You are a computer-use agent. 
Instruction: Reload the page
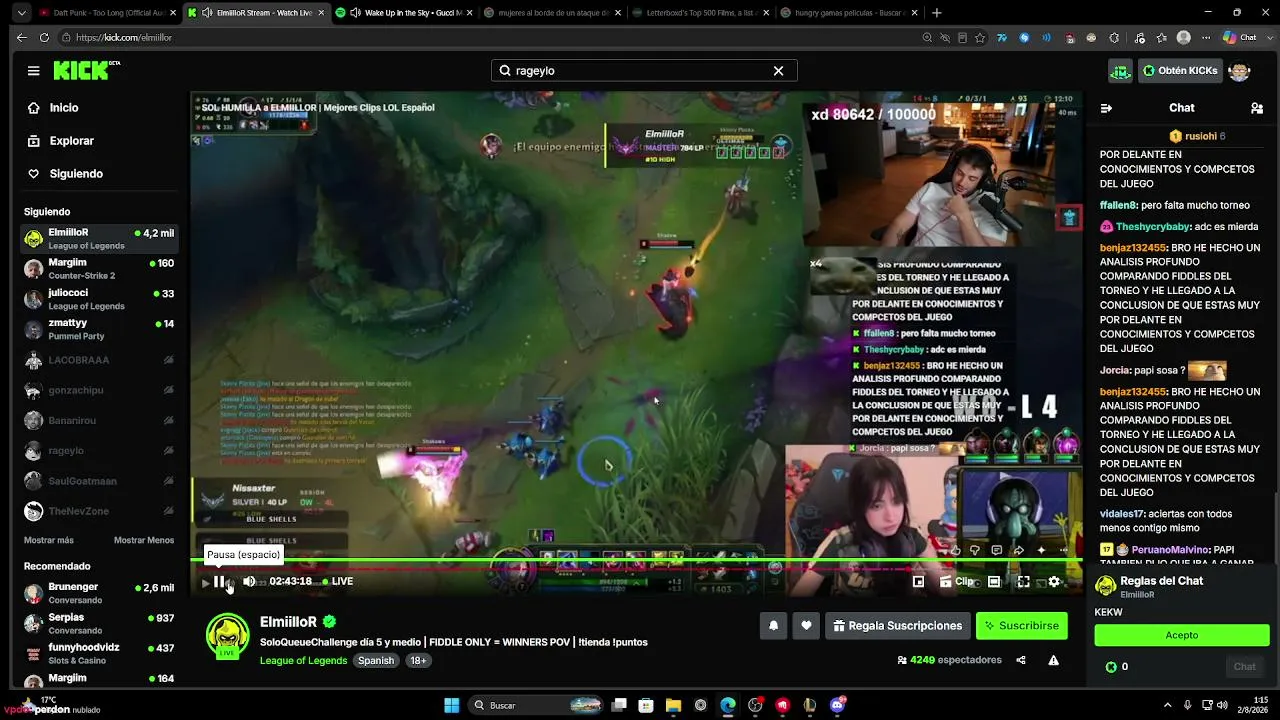tap(44, 38)
